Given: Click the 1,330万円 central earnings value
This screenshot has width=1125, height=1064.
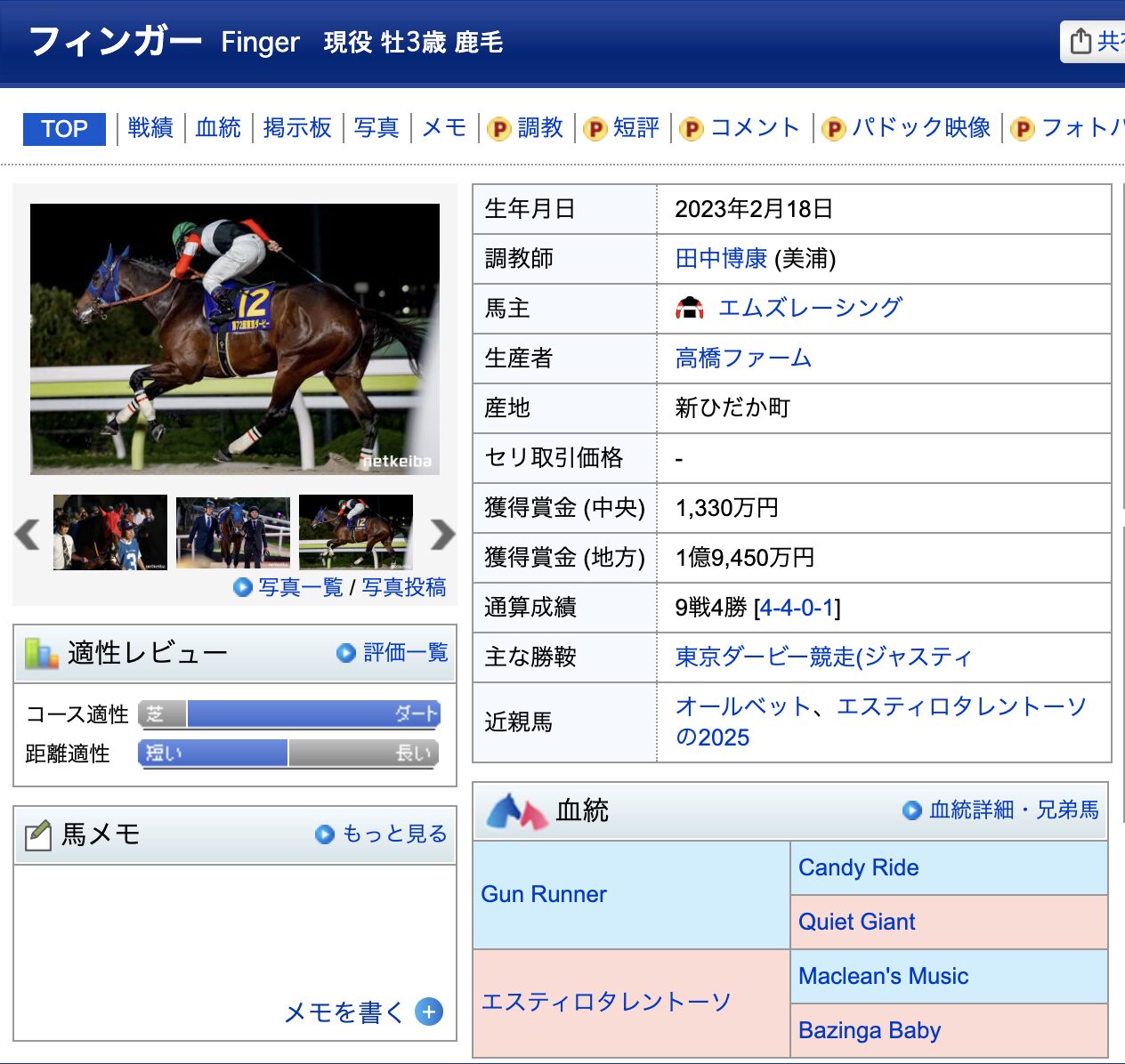Looking at the screenshot, I should click(727, 508).
